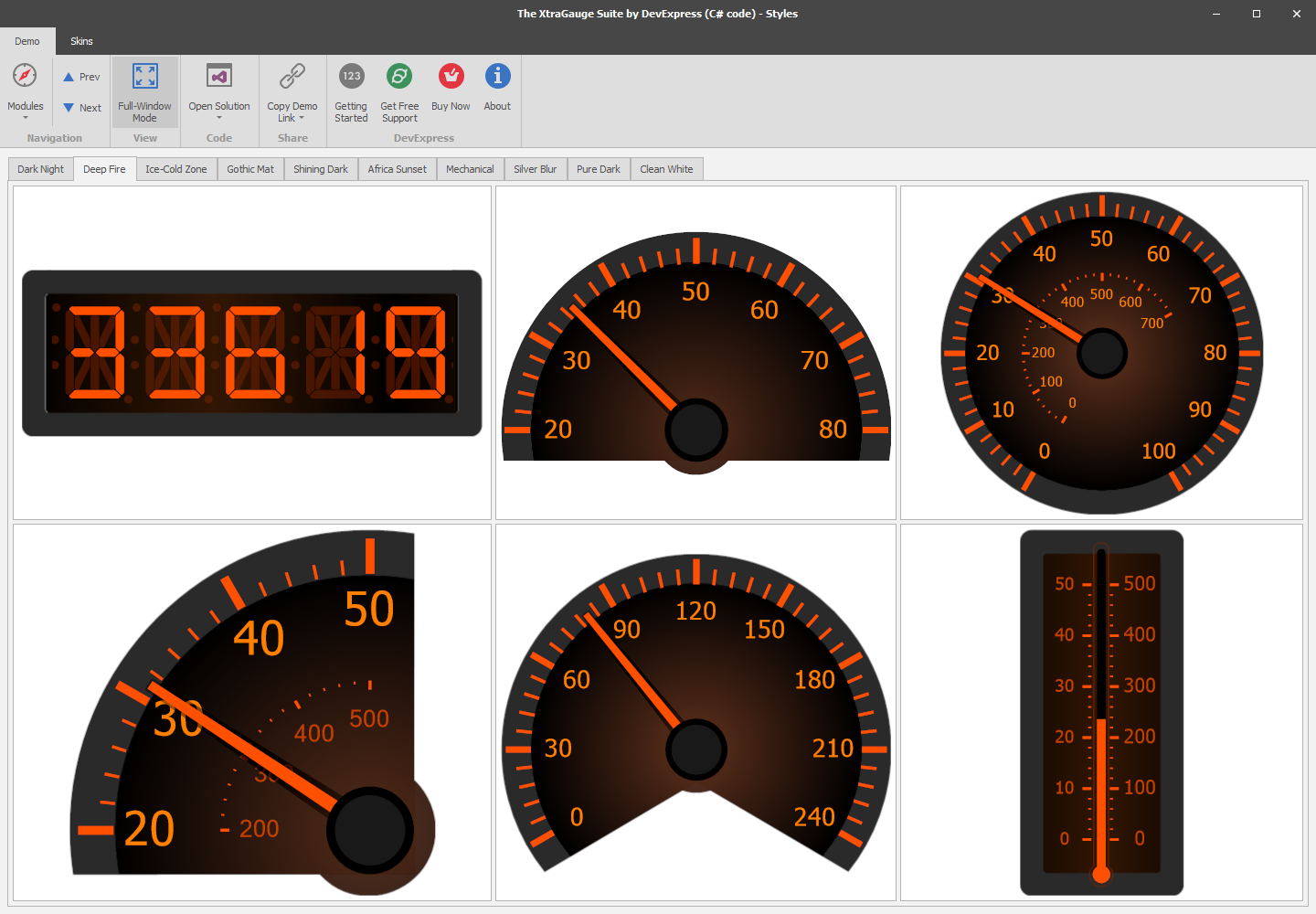Screen dimensions: 1316x914
Task: Switch to the Skins ribbon tab
Action: tap(81, 41)
